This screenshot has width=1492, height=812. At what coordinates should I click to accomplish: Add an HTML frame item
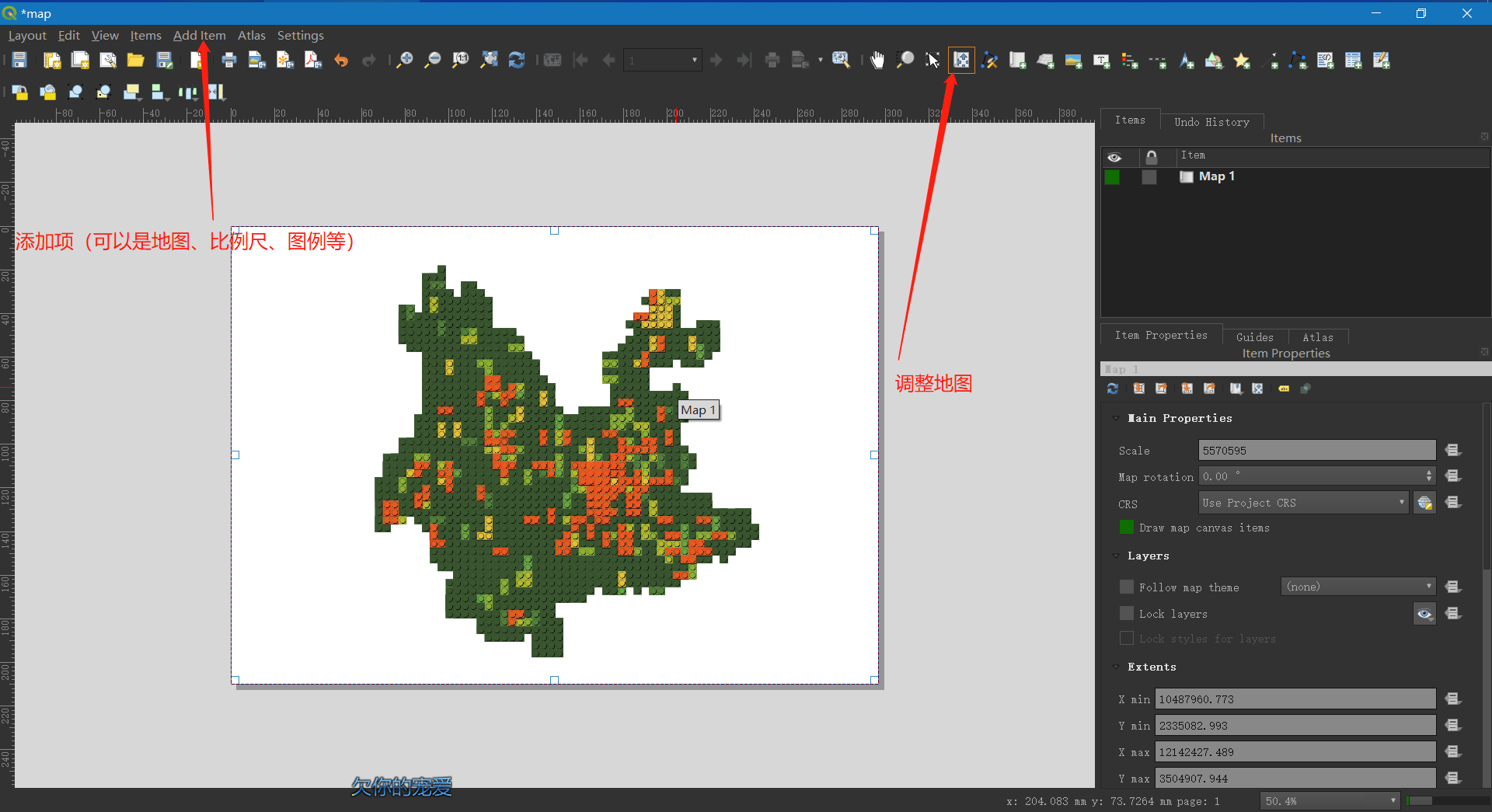tap(1325, 60)
